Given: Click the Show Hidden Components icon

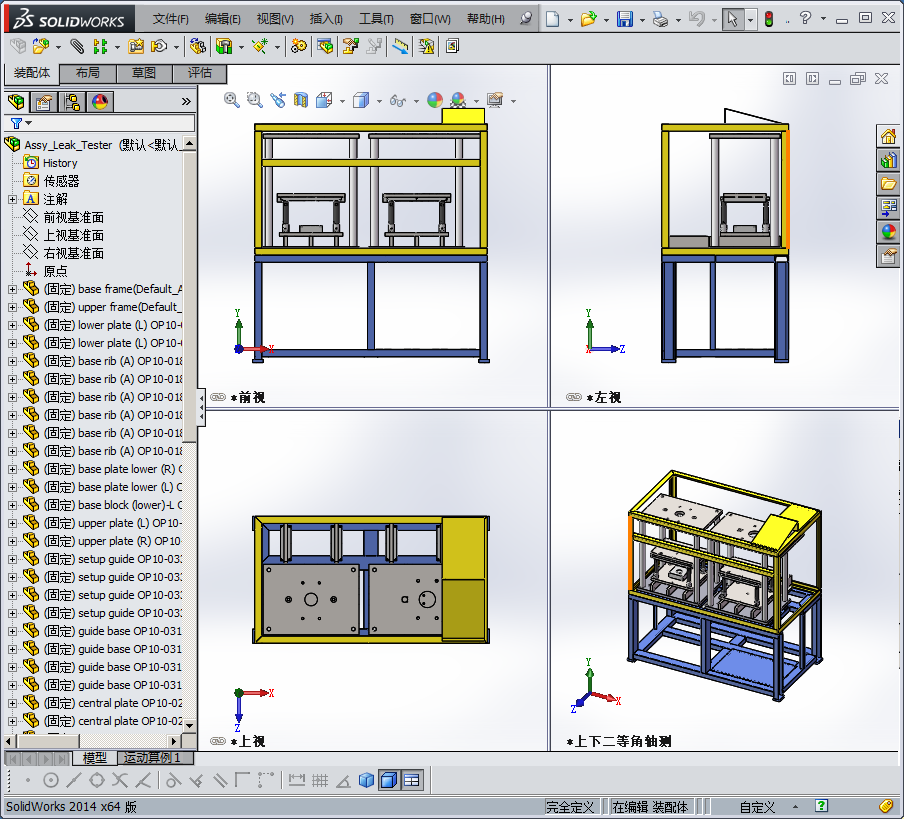Looking at the screenshot, I should 197,46.
